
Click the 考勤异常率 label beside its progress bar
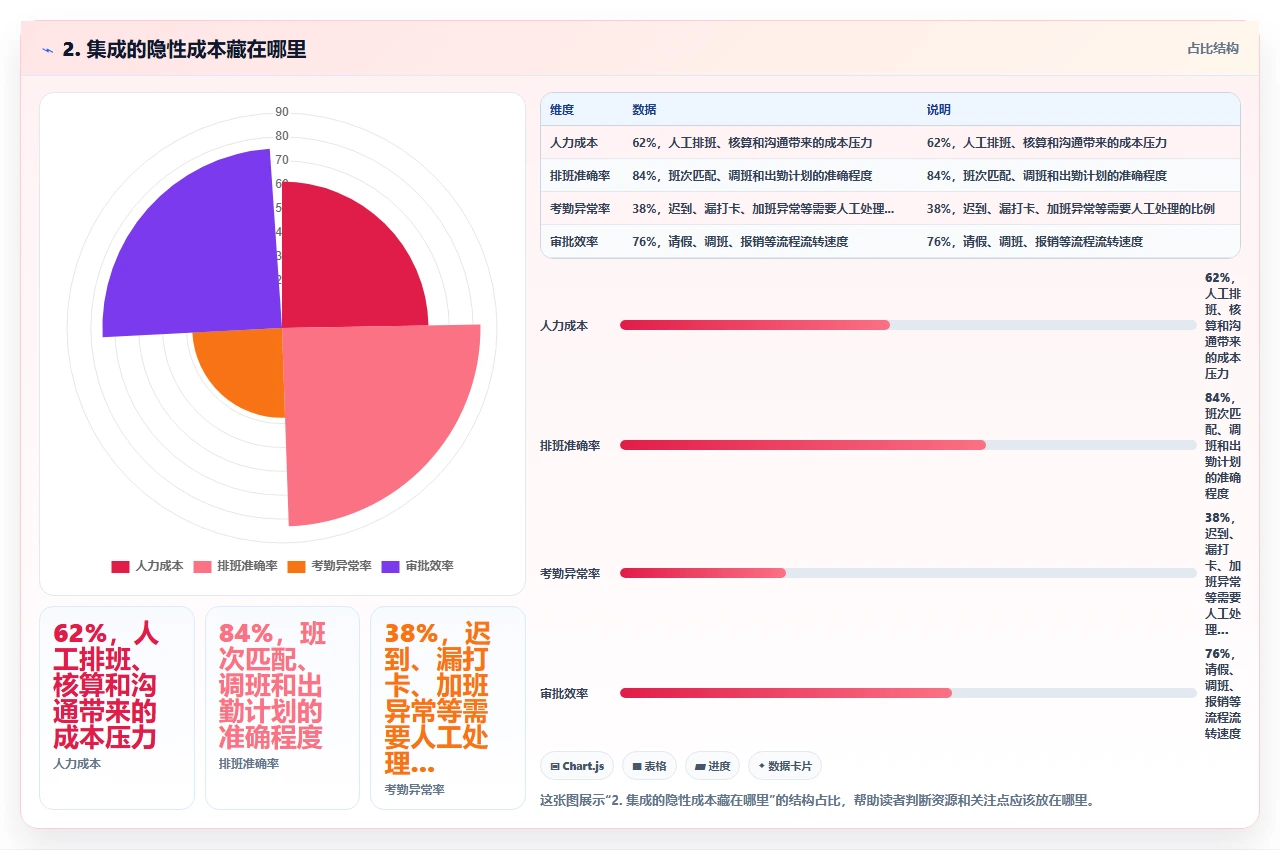coord(570,574)
